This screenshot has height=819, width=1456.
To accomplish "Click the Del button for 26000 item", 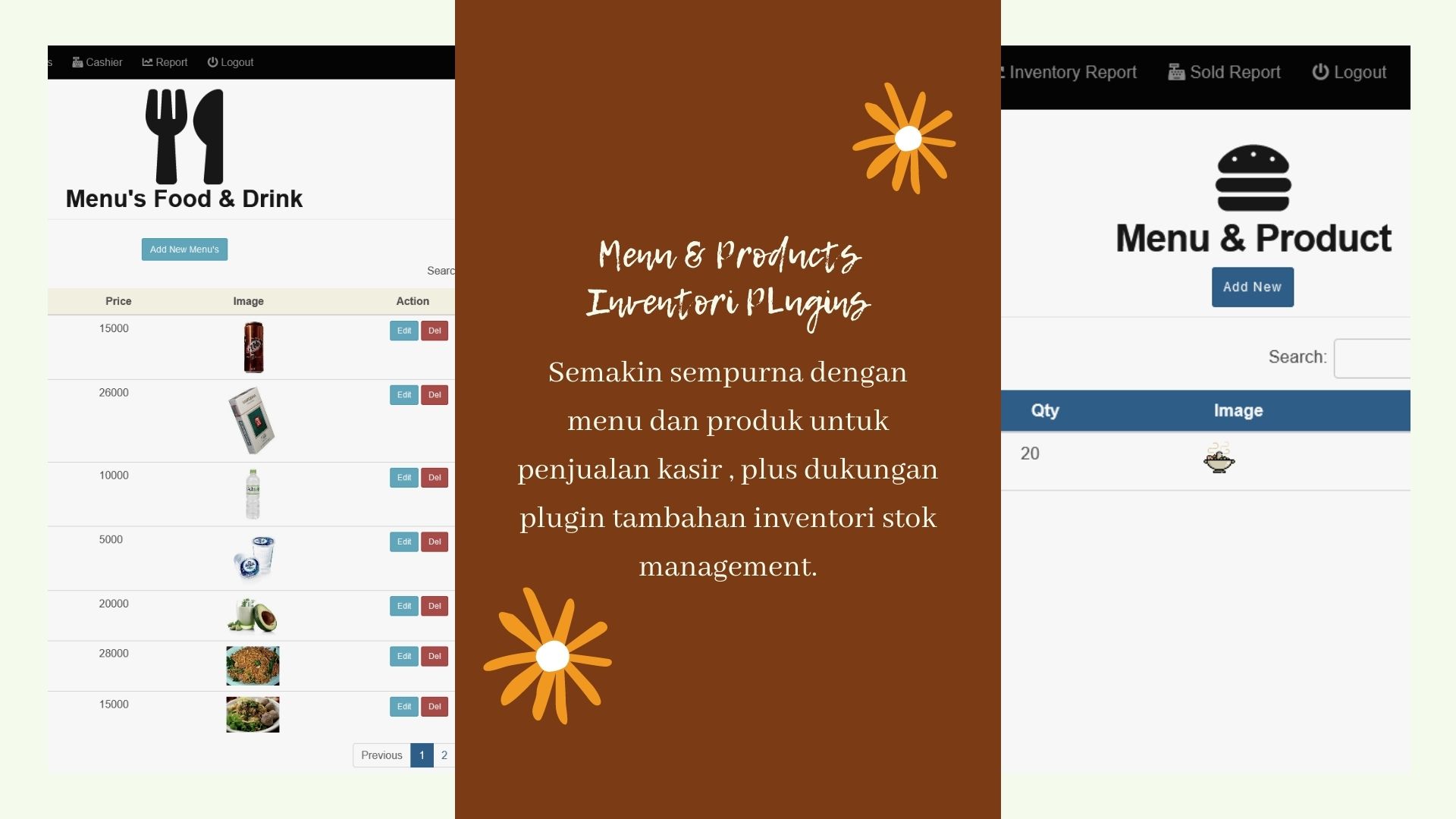I will pyautogui.click(x=433, y=393).
